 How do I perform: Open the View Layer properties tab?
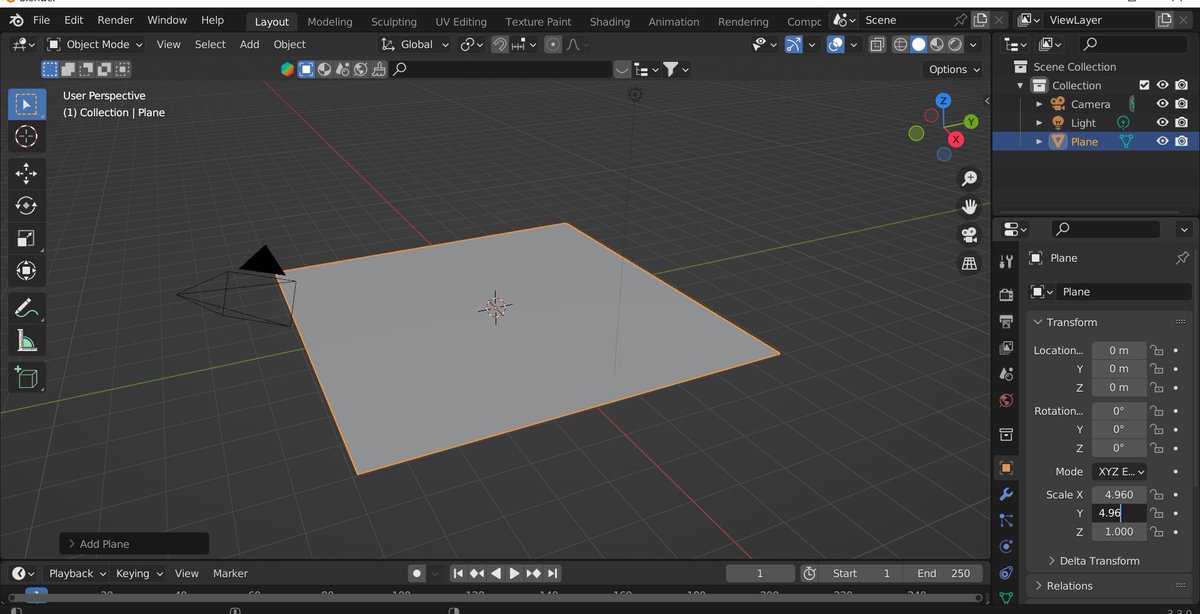[x=1006, y=348]
